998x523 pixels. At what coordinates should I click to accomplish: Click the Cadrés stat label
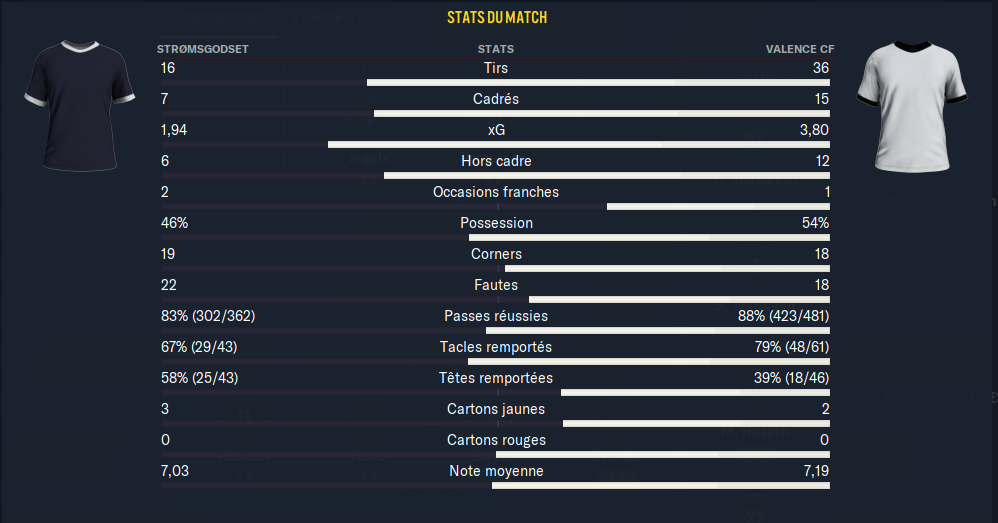[x=496, y=99]
